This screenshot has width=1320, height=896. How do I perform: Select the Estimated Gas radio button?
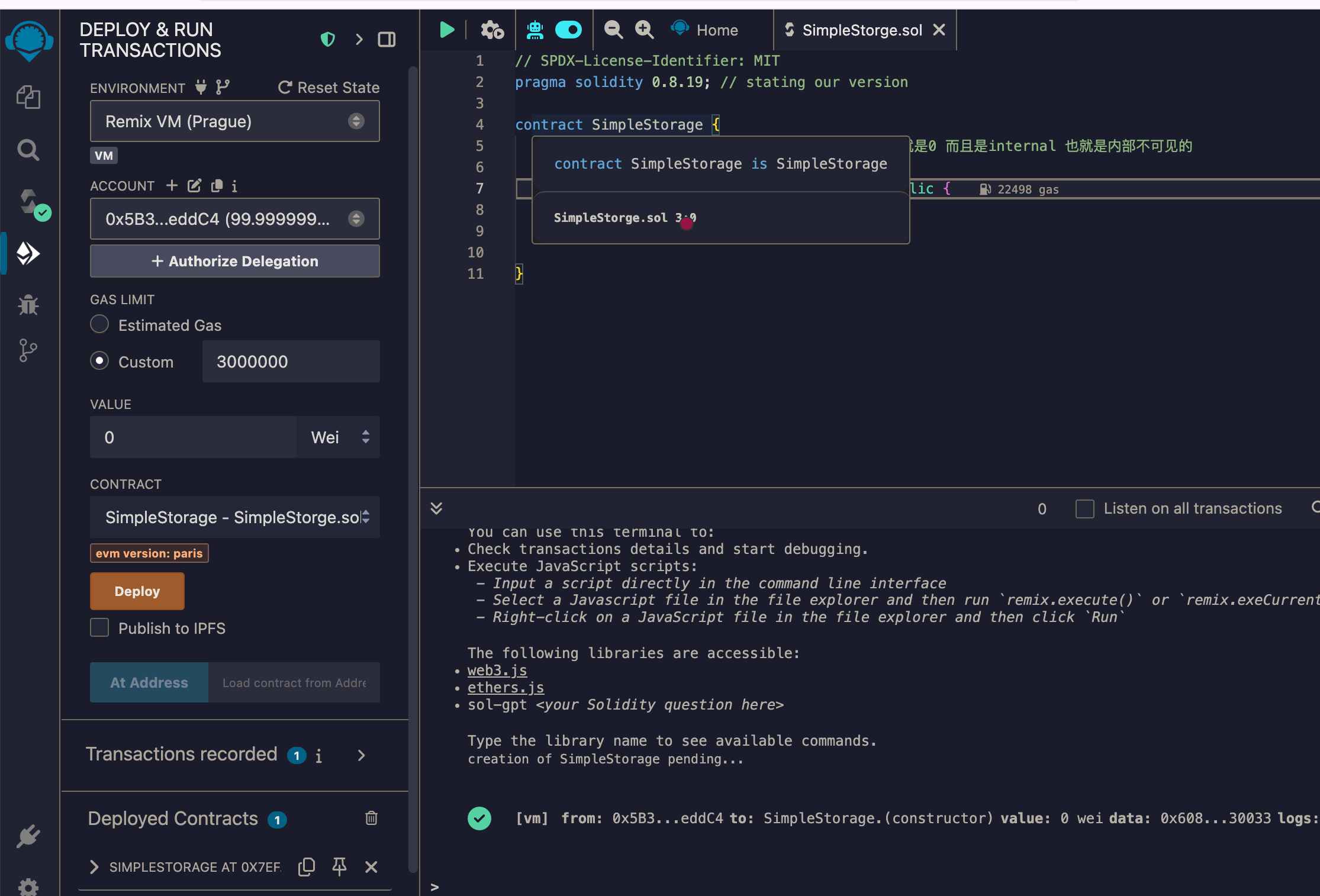click(x=99, y=324)
